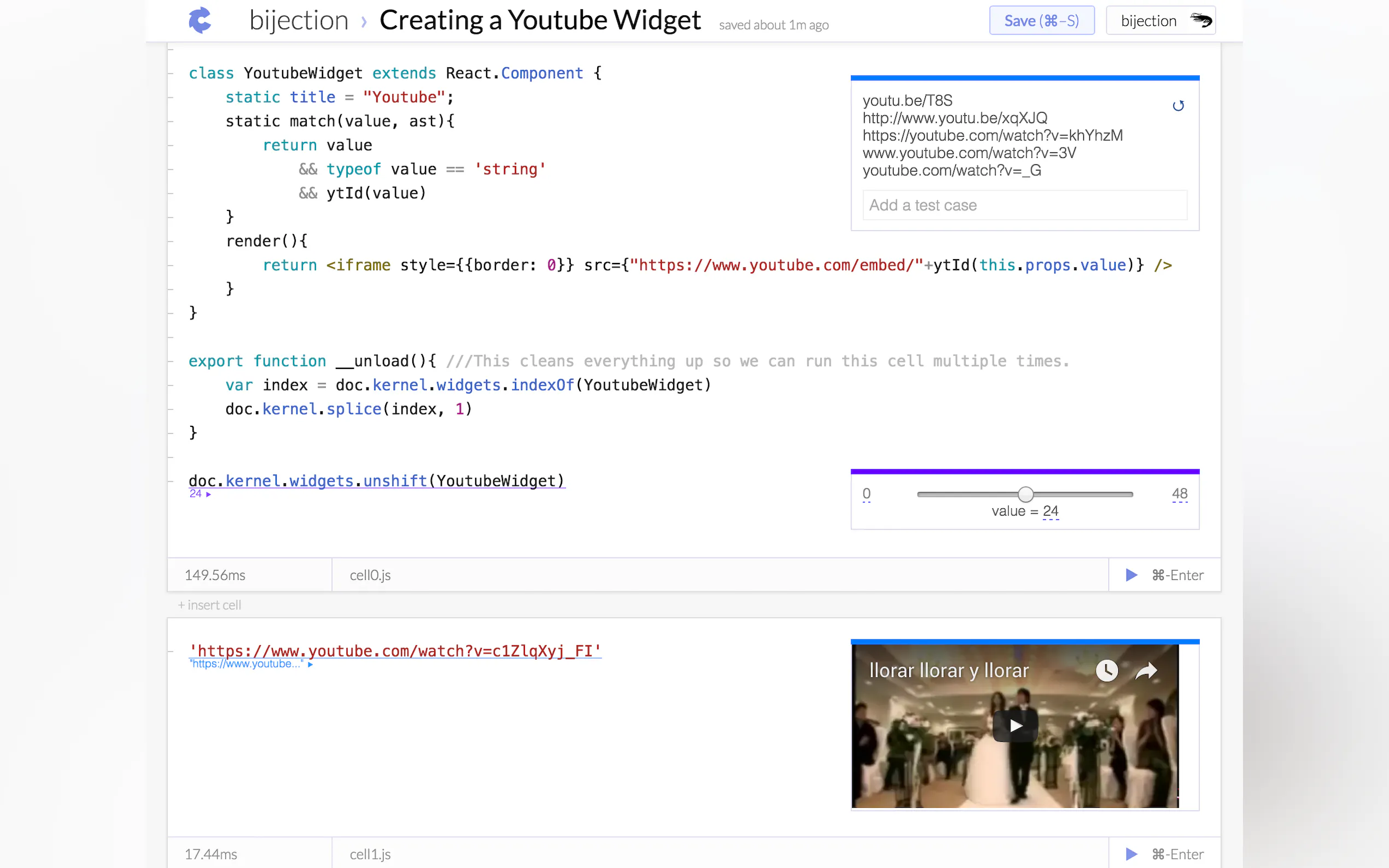
Task: Click the cell0.js filename label
Action: tap(370, 574)
